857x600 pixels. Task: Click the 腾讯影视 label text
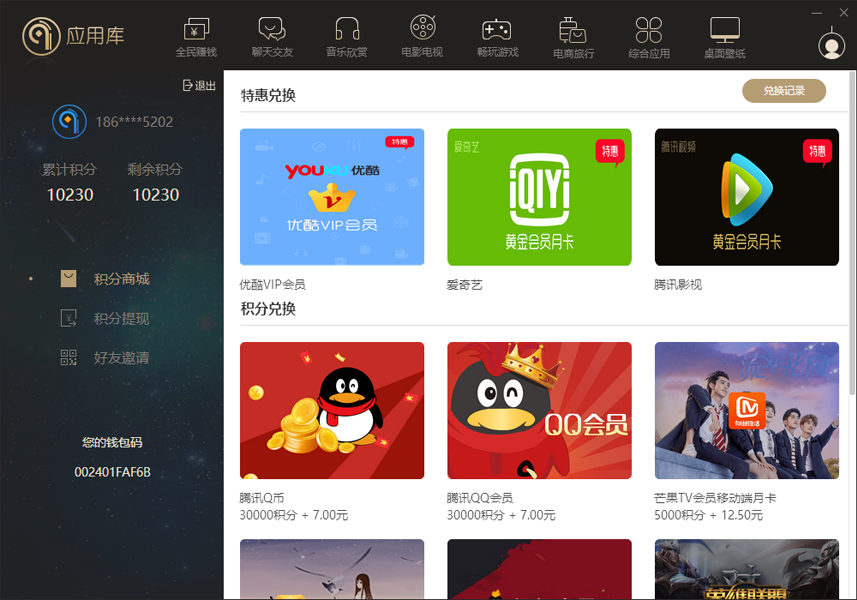click(678, 284)
